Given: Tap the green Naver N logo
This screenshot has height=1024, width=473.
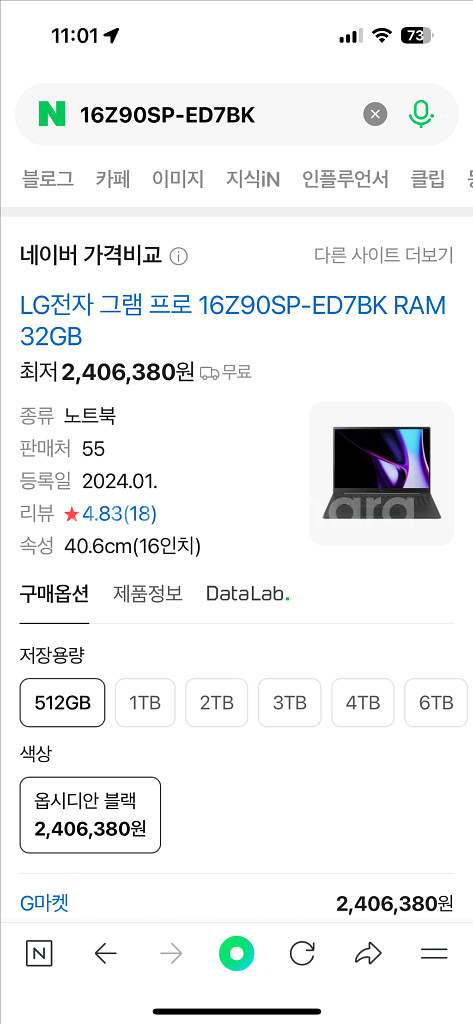Looking at the screenshot, I should click(x=52, y=115).
